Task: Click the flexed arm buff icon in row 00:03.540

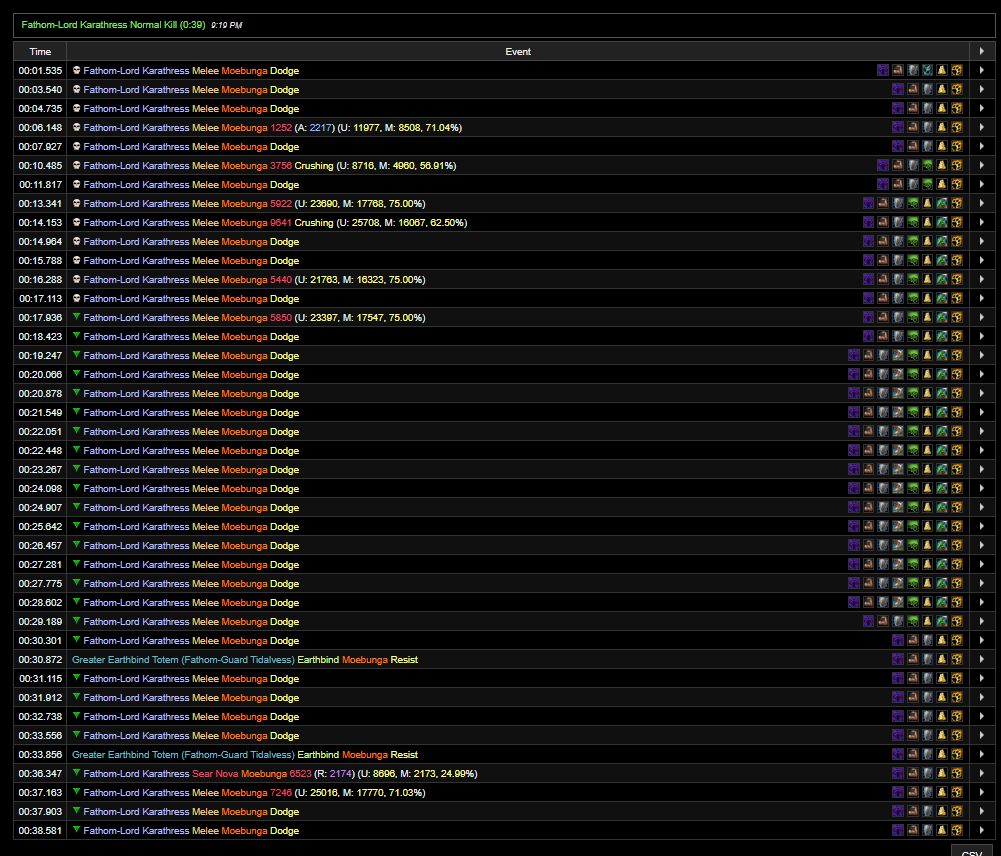Action: point(912,89)
